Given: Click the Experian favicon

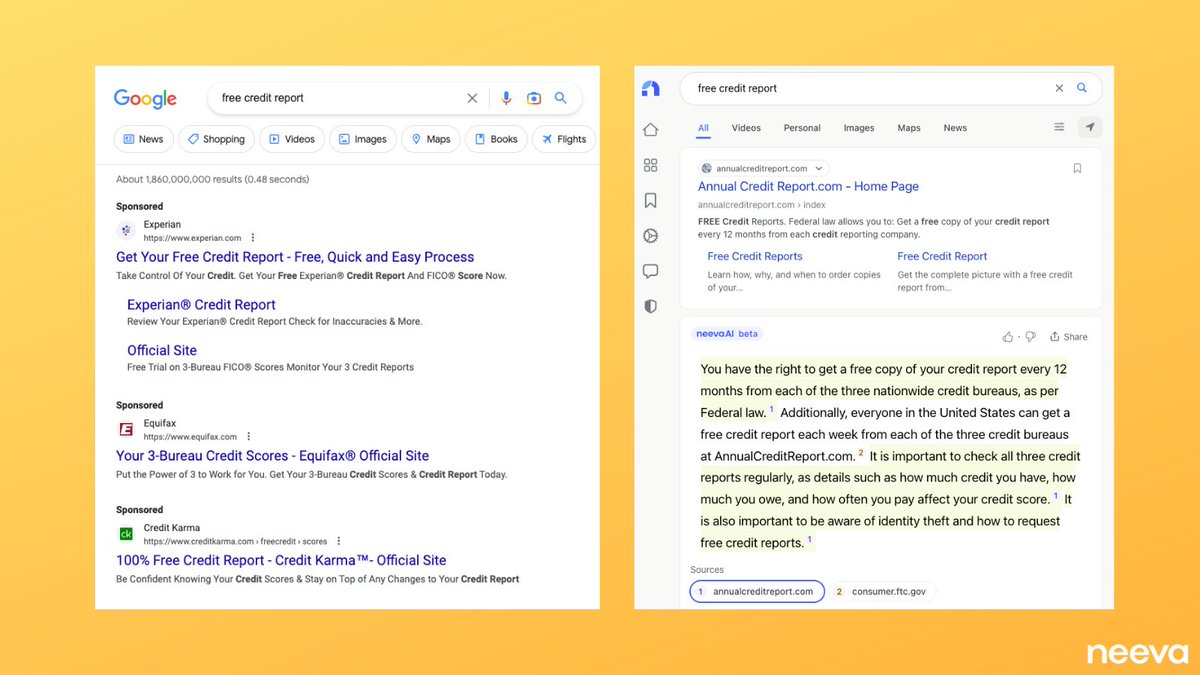Looking at the screenshot, I should (x=126, y=231).
